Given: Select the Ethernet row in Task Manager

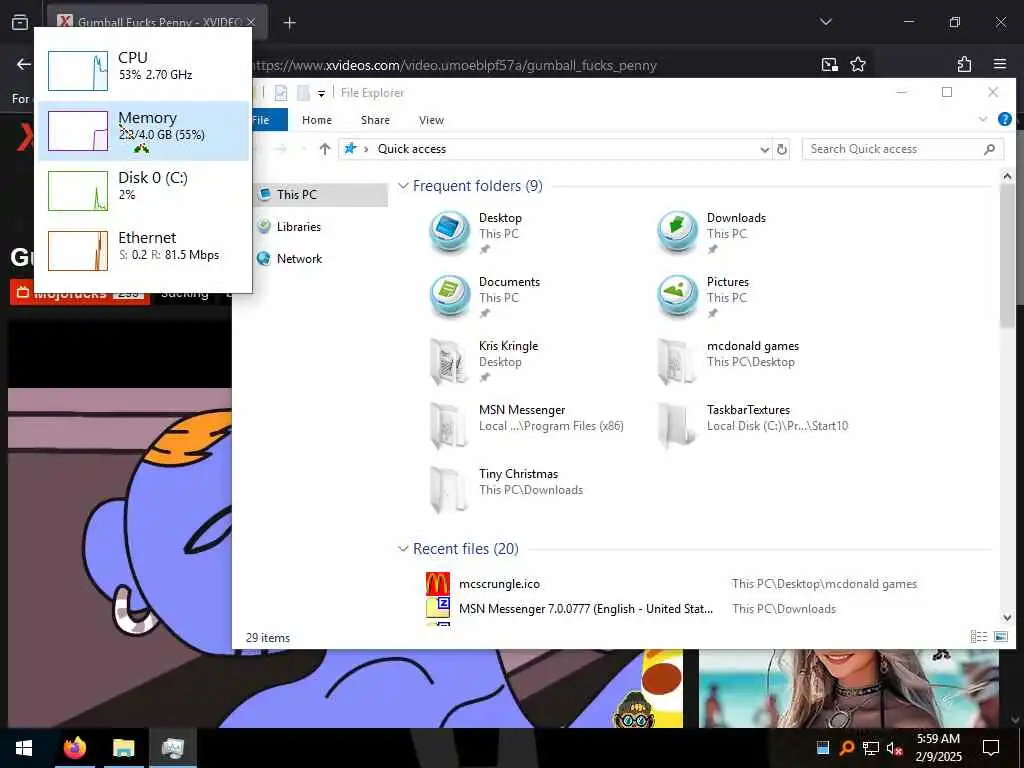Looking at the screenshot, I should [143, 251].
